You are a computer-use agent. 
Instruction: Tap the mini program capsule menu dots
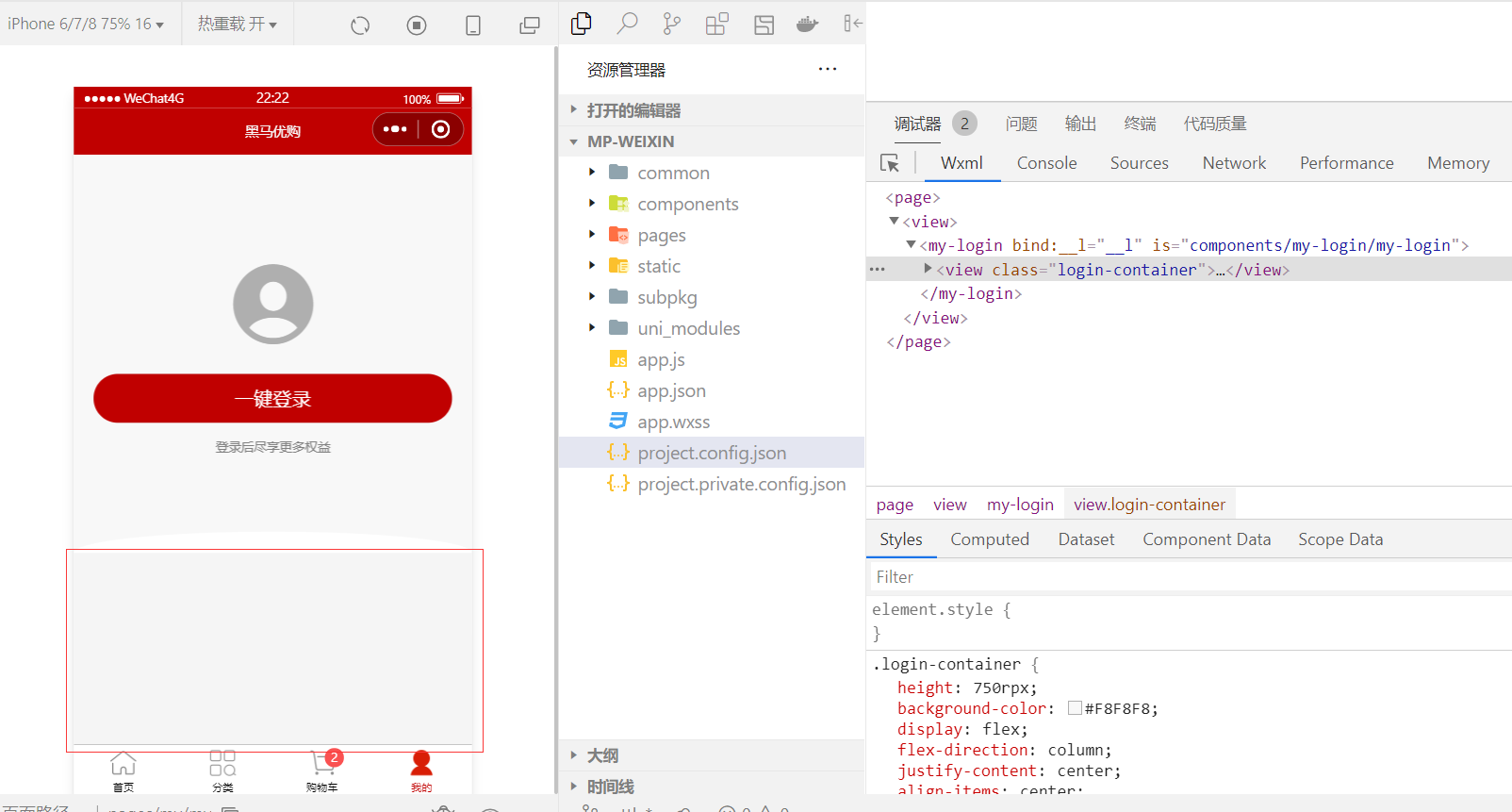[396, 129]
